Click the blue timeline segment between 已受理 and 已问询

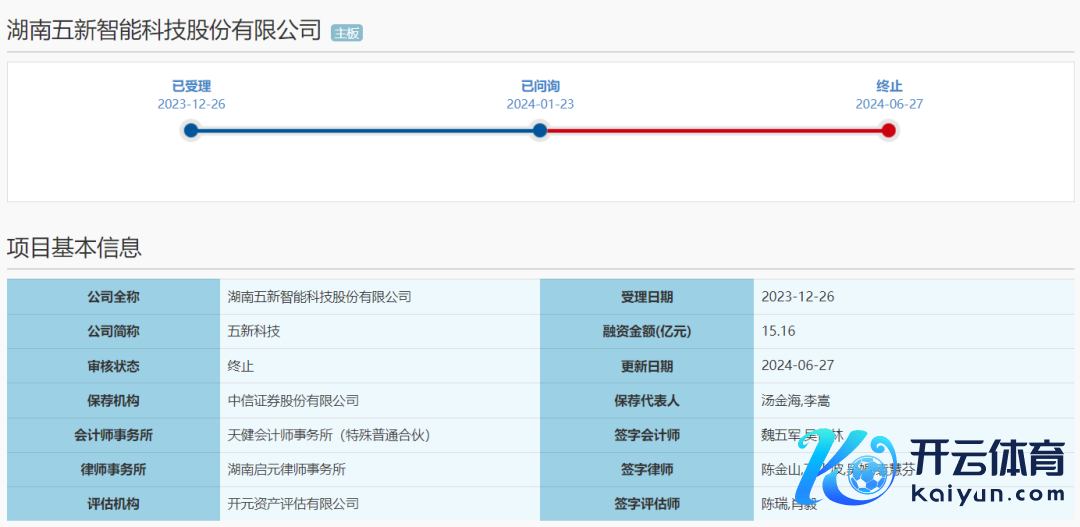[365, 130]
